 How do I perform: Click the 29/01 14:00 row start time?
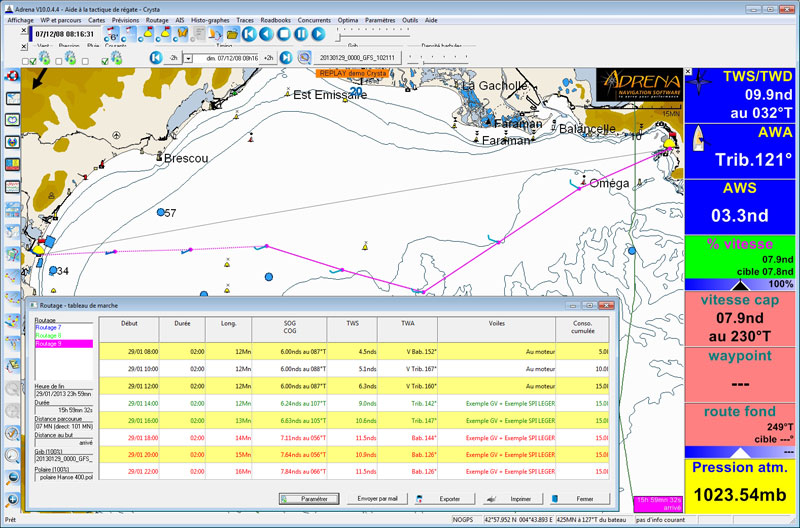(143, 404)
